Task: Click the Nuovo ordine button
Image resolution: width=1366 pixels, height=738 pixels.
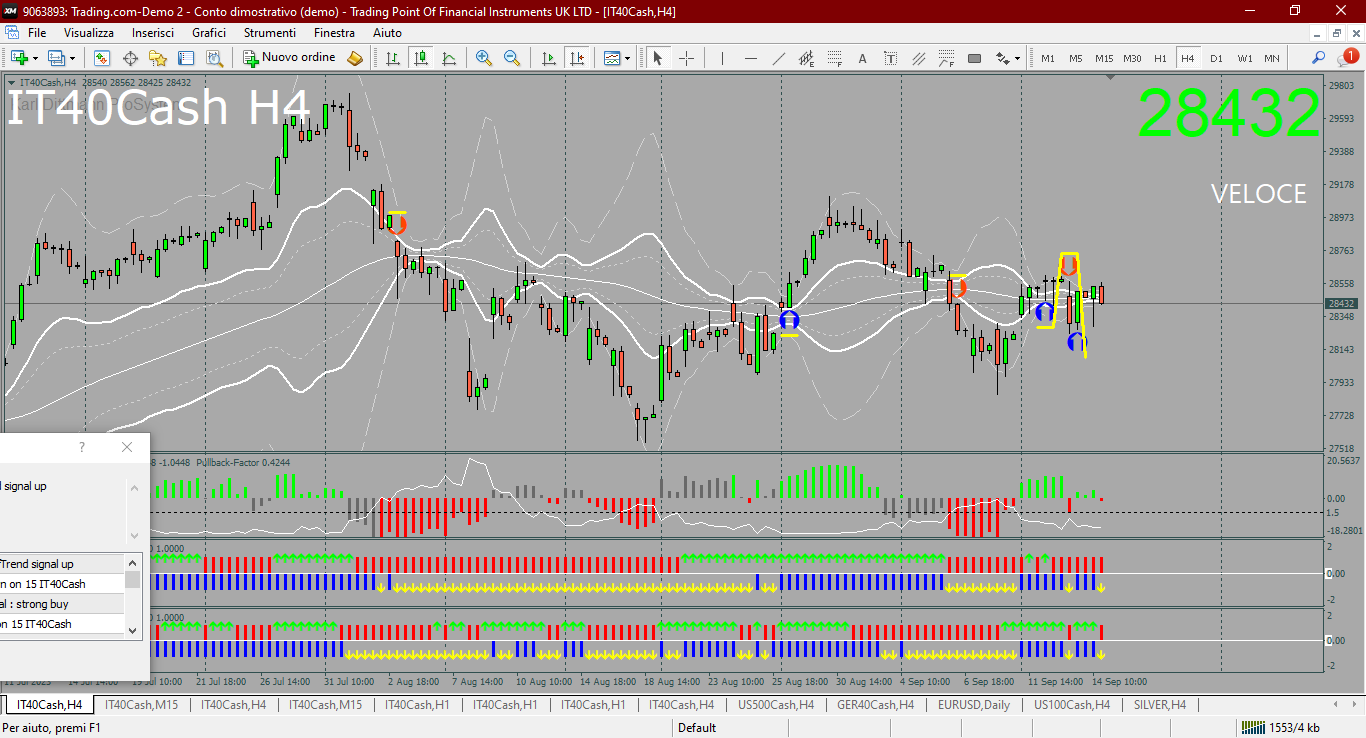Action: pyautogui.click(x=290, y=58)
